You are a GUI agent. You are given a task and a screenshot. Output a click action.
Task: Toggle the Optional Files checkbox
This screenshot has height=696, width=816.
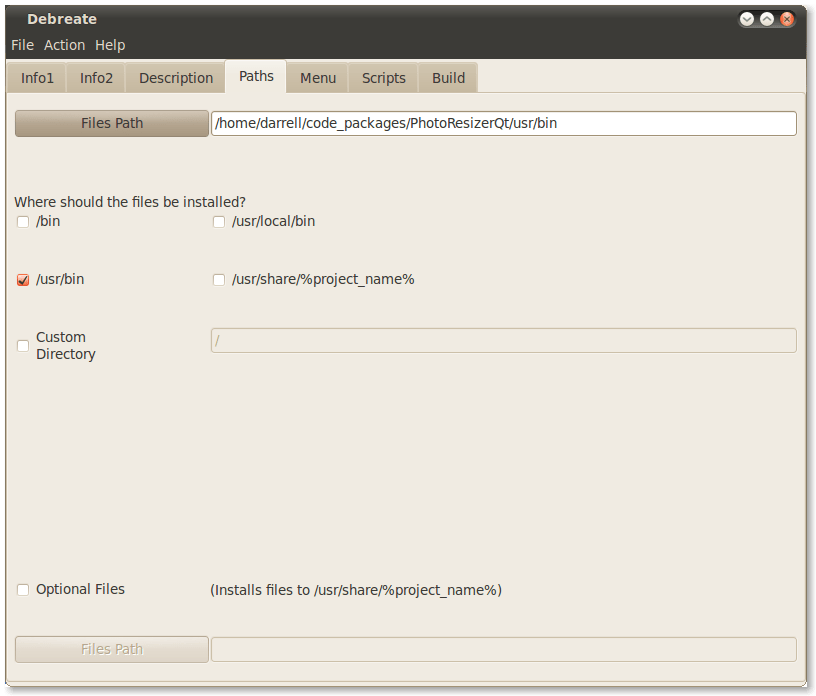(x=23, y=590)
